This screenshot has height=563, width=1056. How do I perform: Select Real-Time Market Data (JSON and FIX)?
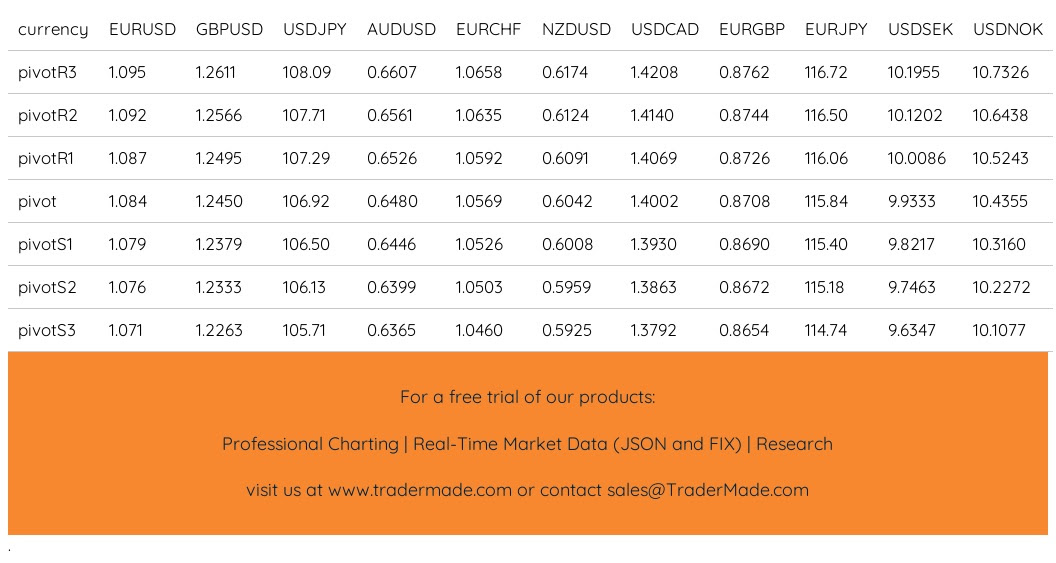click(577, 444)
